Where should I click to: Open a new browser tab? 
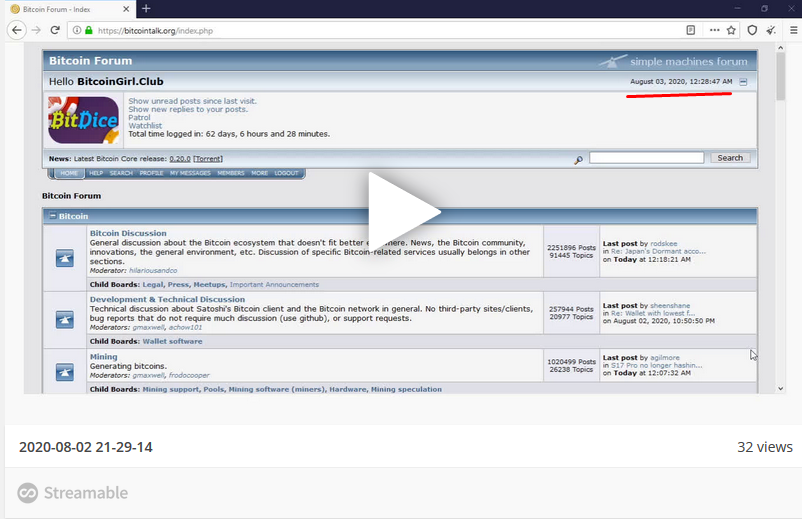146,9
